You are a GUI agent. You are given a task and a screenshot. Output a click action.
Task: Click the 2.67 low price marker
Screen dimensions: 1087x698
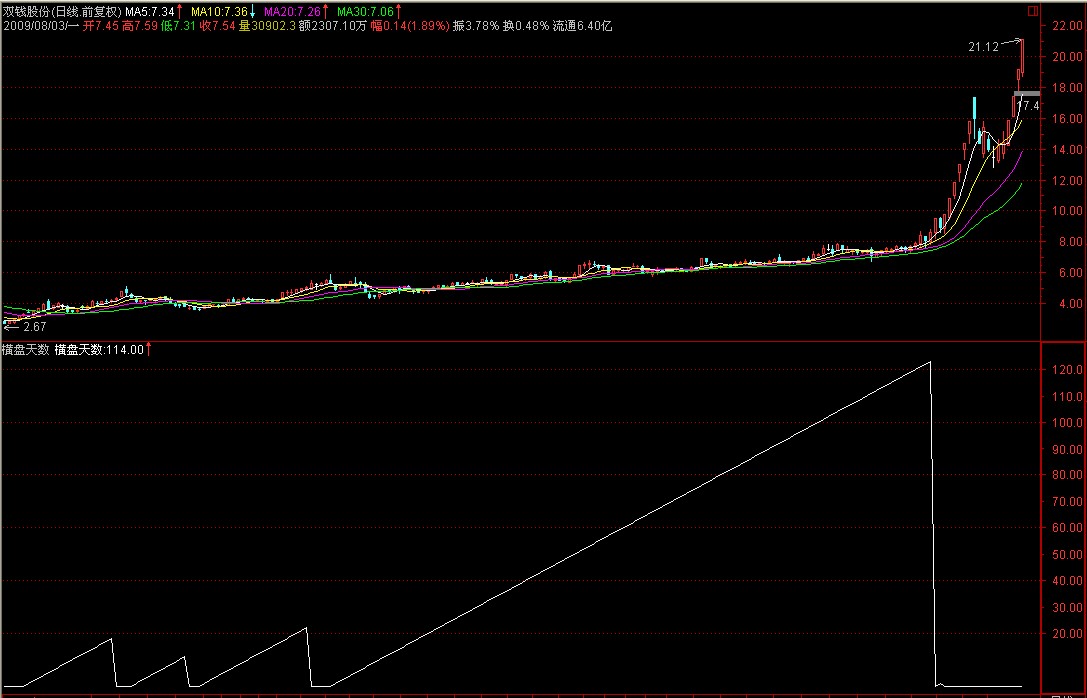point(35,326)
